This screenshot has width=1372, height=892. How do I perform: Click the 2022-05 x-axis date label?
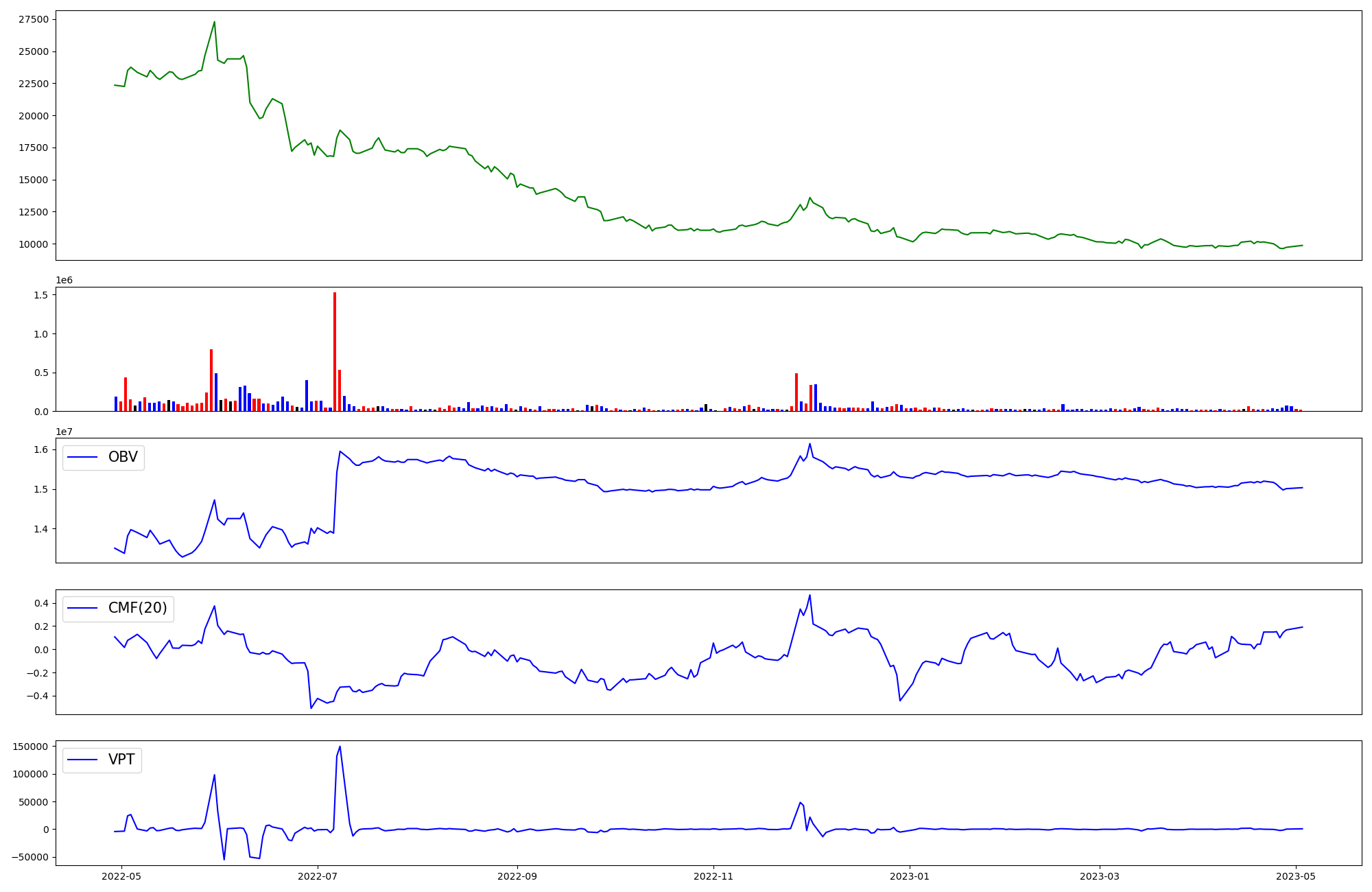[x=121, y=876]
